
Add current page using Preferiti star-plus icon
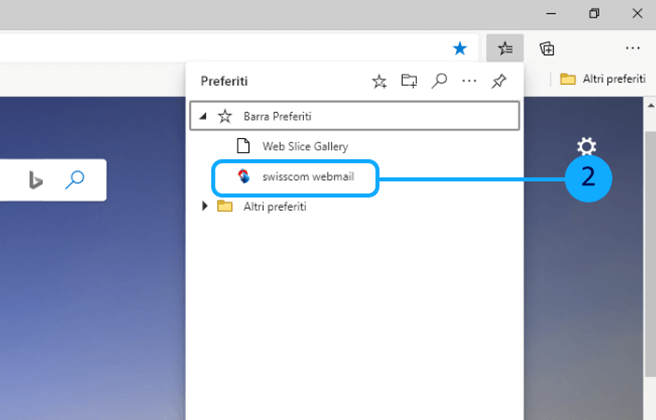(x=379, y=81)
